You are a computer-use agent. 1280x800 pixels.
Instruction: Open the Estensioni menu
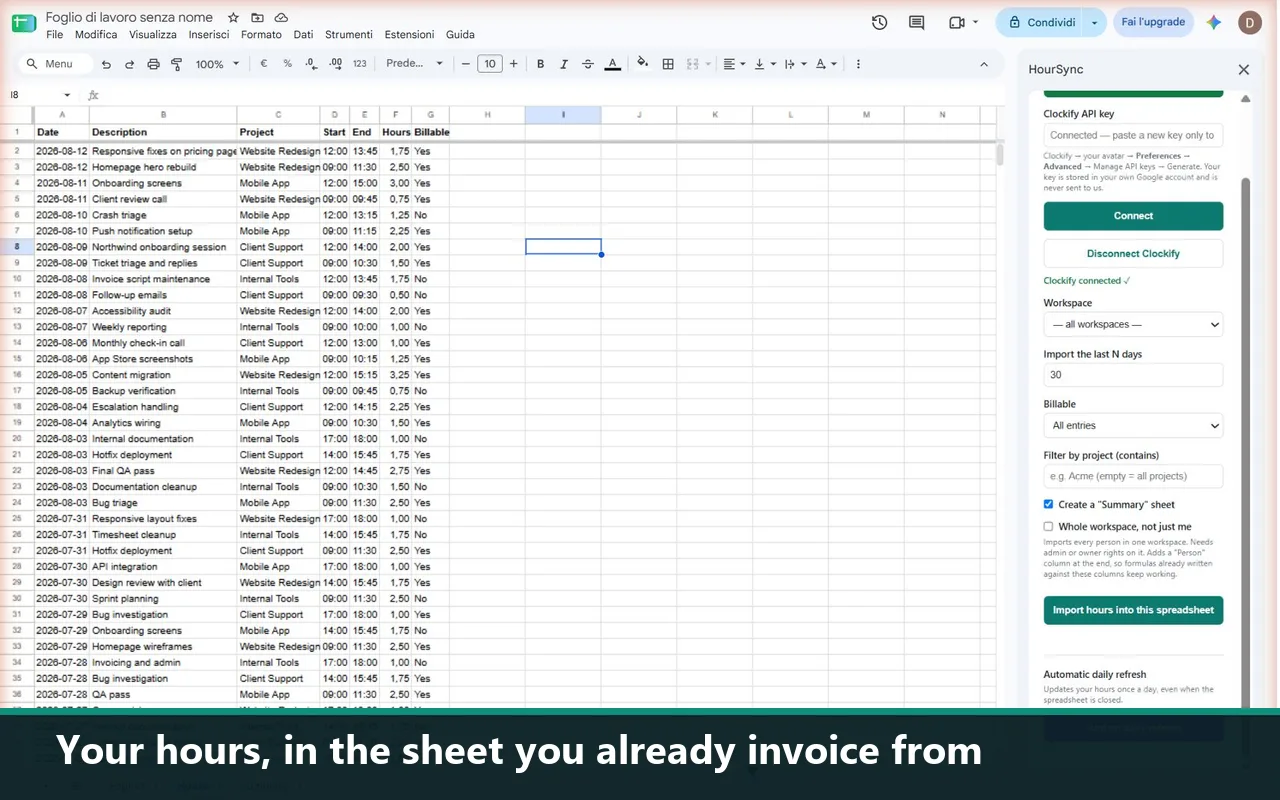[409, 35]
